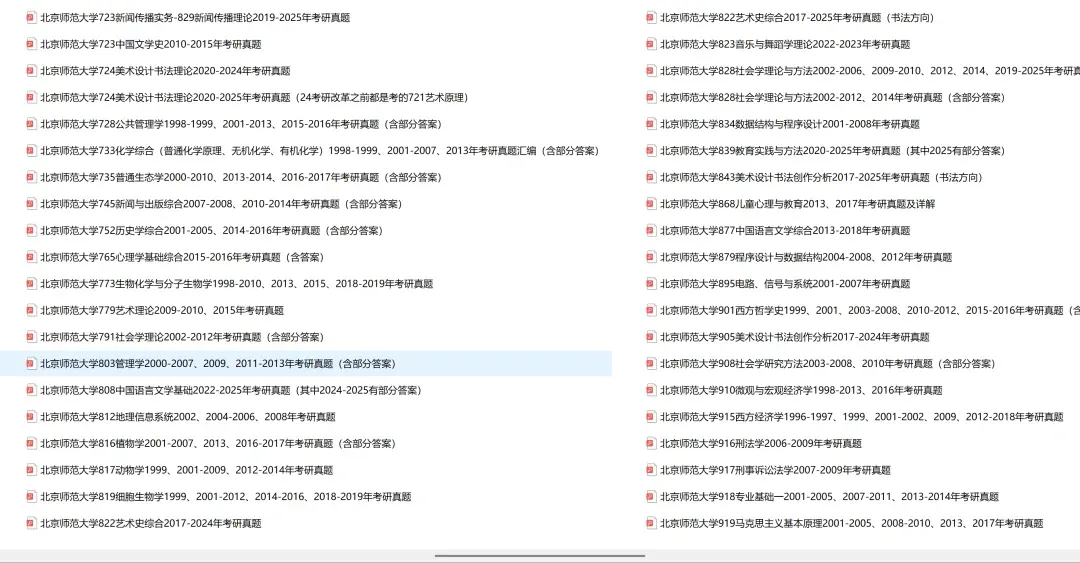The height and width of the screenshot is (563, 1080).
Task: Select file 868儿童心理与教育2013、2017年考研真题及详解
Action: pyautogui.click(x=798, y=204)
